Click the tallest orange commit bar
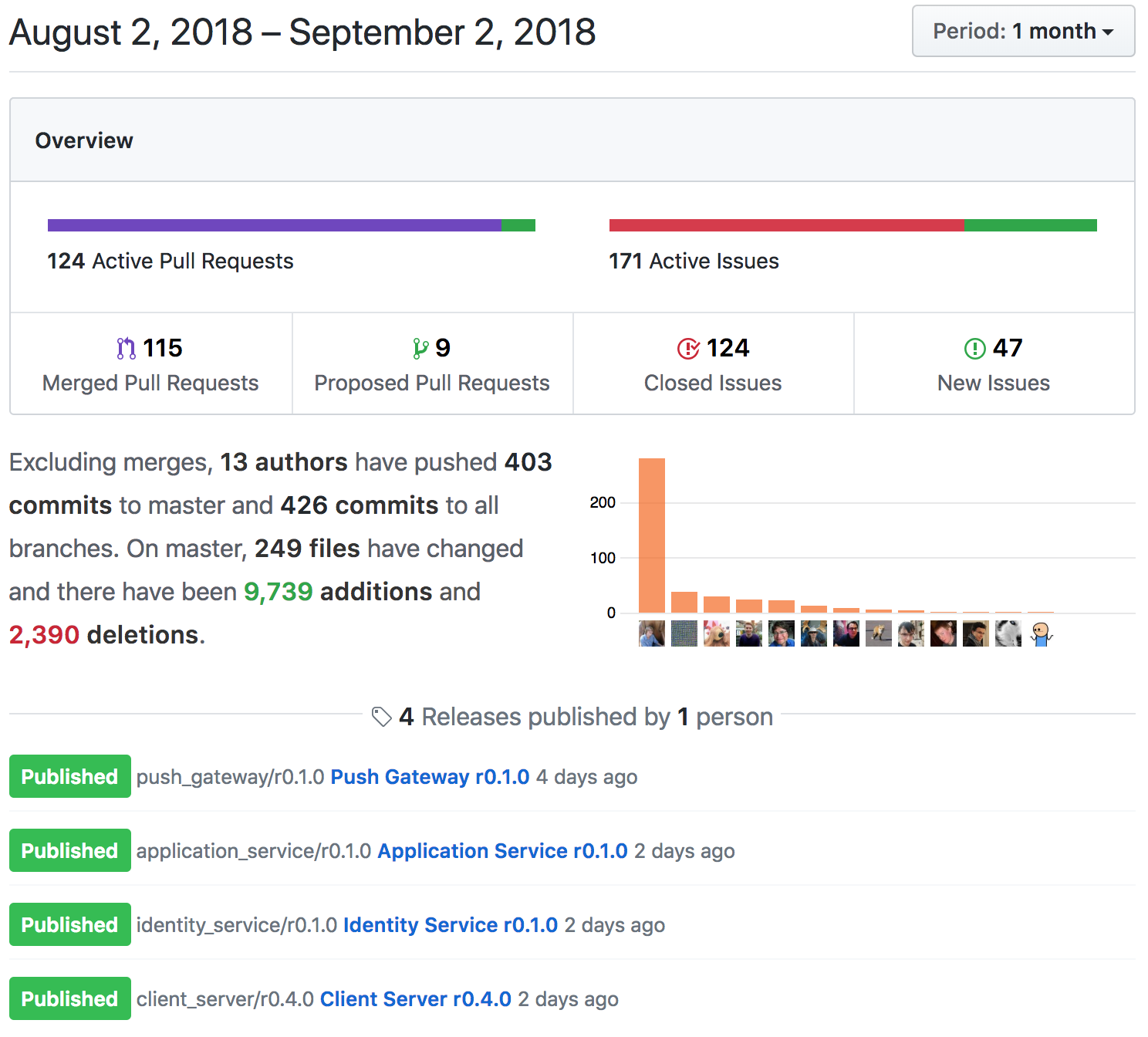The height and width of the screenshot is (1037, 1148). (x=652, y=535)
